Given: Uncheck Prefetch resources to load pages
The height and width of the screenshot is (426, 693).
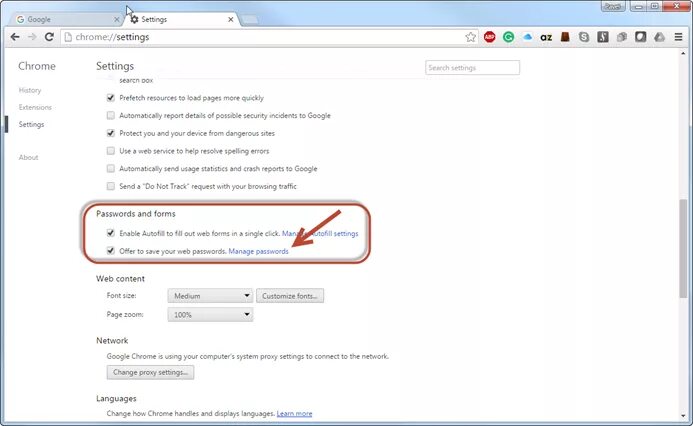Looking at the screenshot, I should [110, 98].
